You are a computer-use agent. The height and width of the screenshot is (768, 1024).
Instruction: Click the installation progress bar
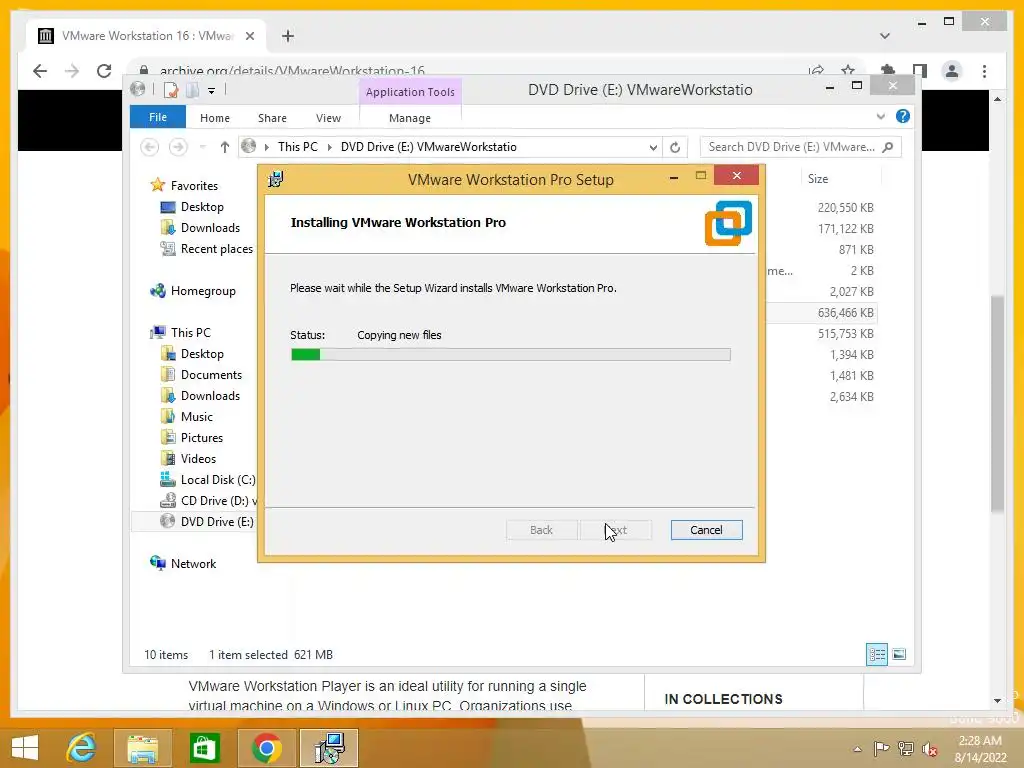point(510,355)
